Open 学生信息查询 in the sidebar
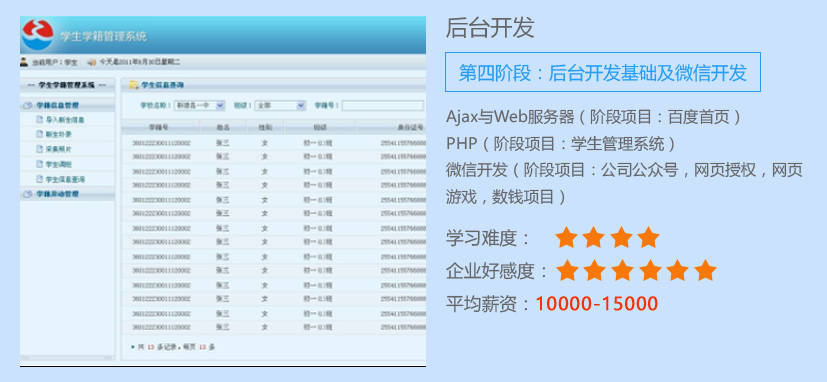The width and height of the screenshot is (827, 382). (x=65, y=179)
